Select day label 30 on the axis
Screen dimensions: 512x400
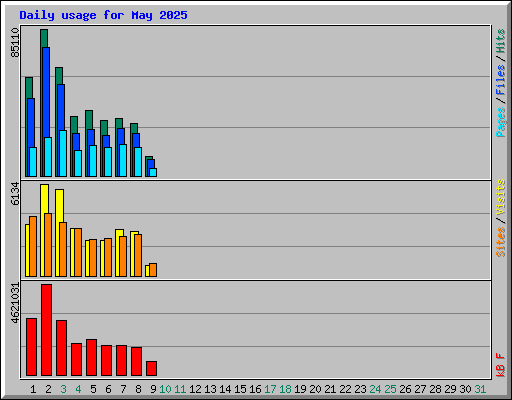(x=465, y=389)
